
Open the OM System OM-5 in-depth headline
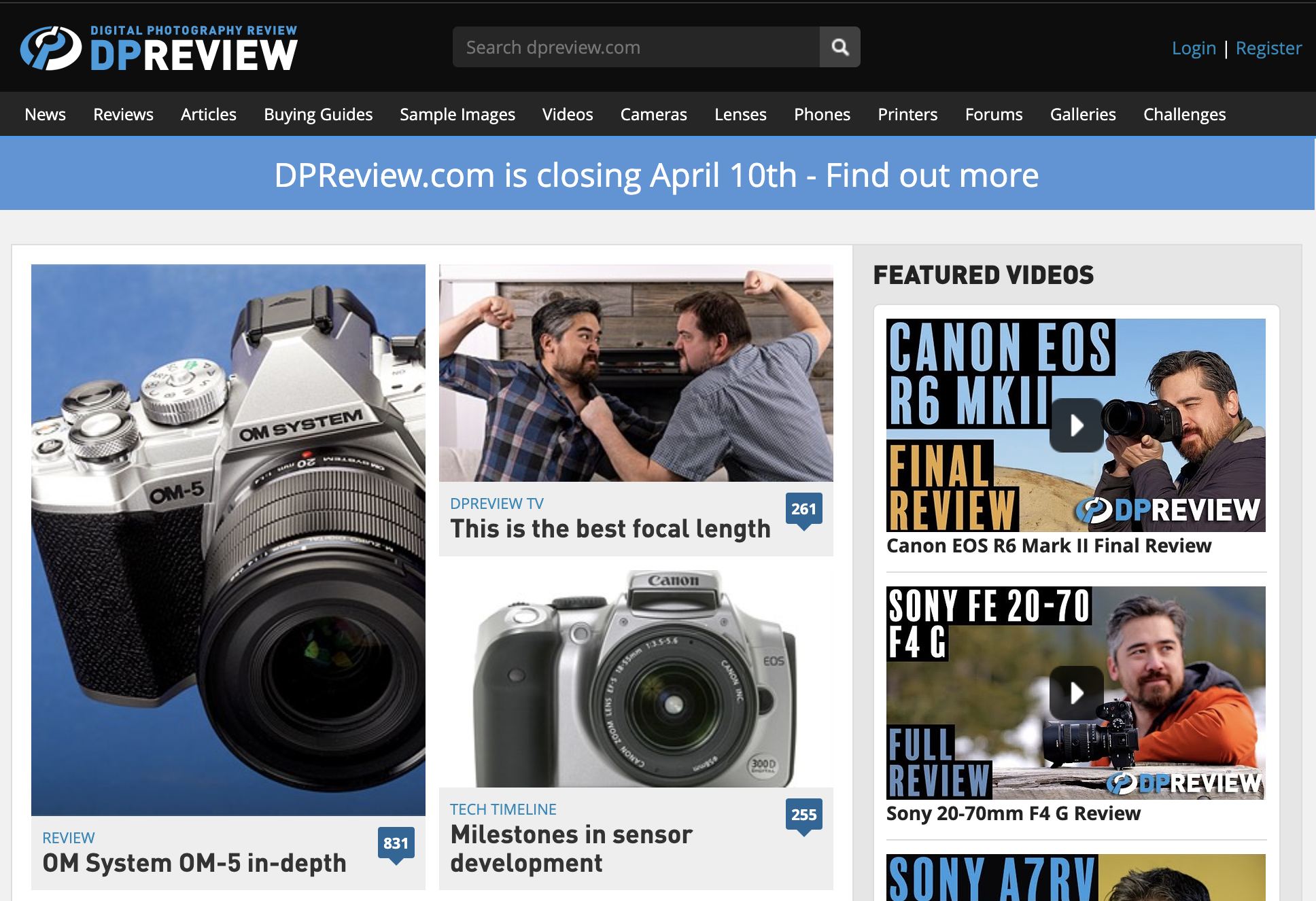[194, 863]
